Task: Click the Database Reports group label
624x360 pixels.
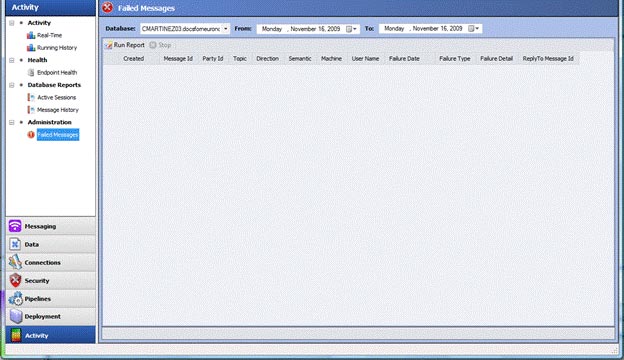Action: pyautogui.click(x=54, y=85)
